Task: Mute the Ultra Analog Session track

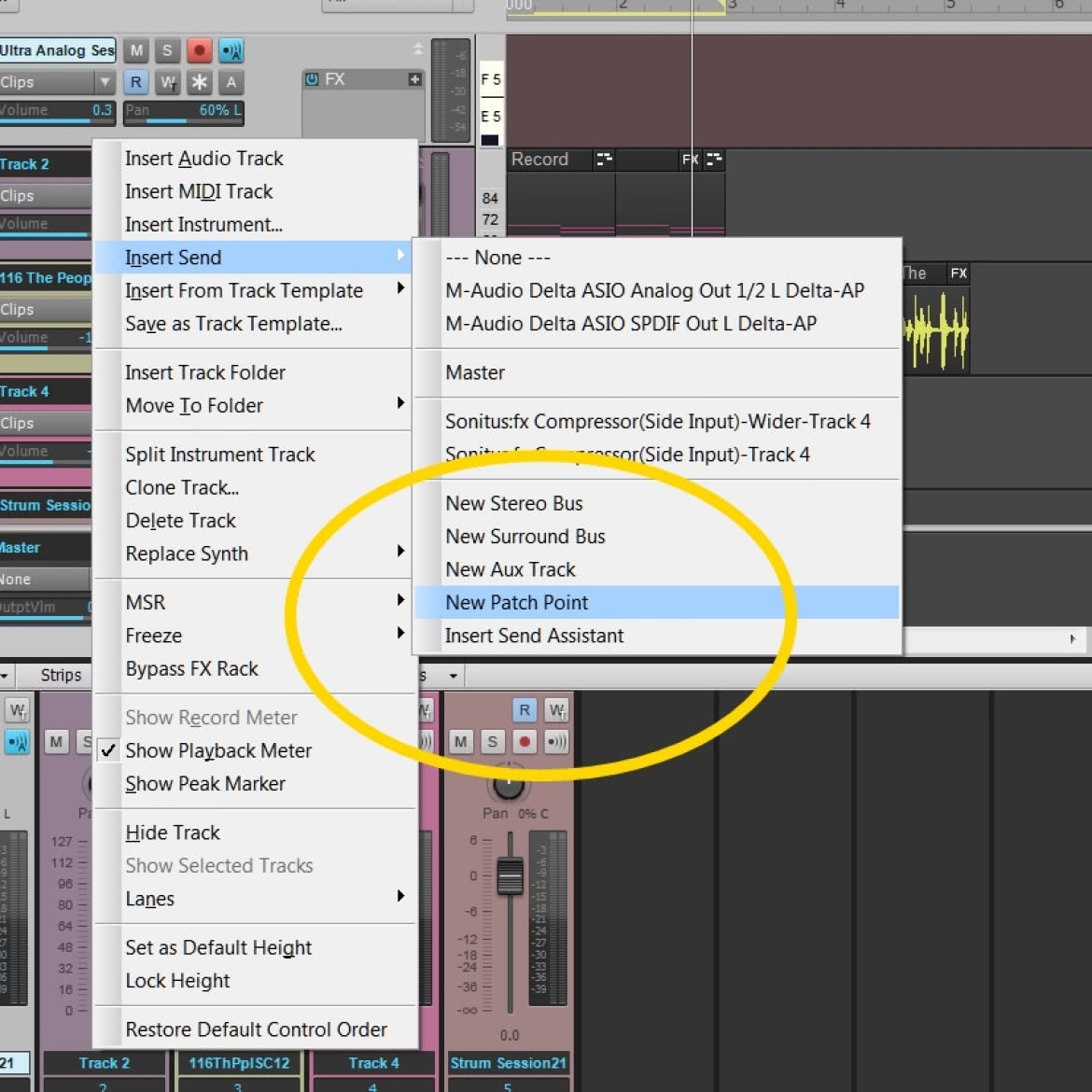Action: click(136, 50)
